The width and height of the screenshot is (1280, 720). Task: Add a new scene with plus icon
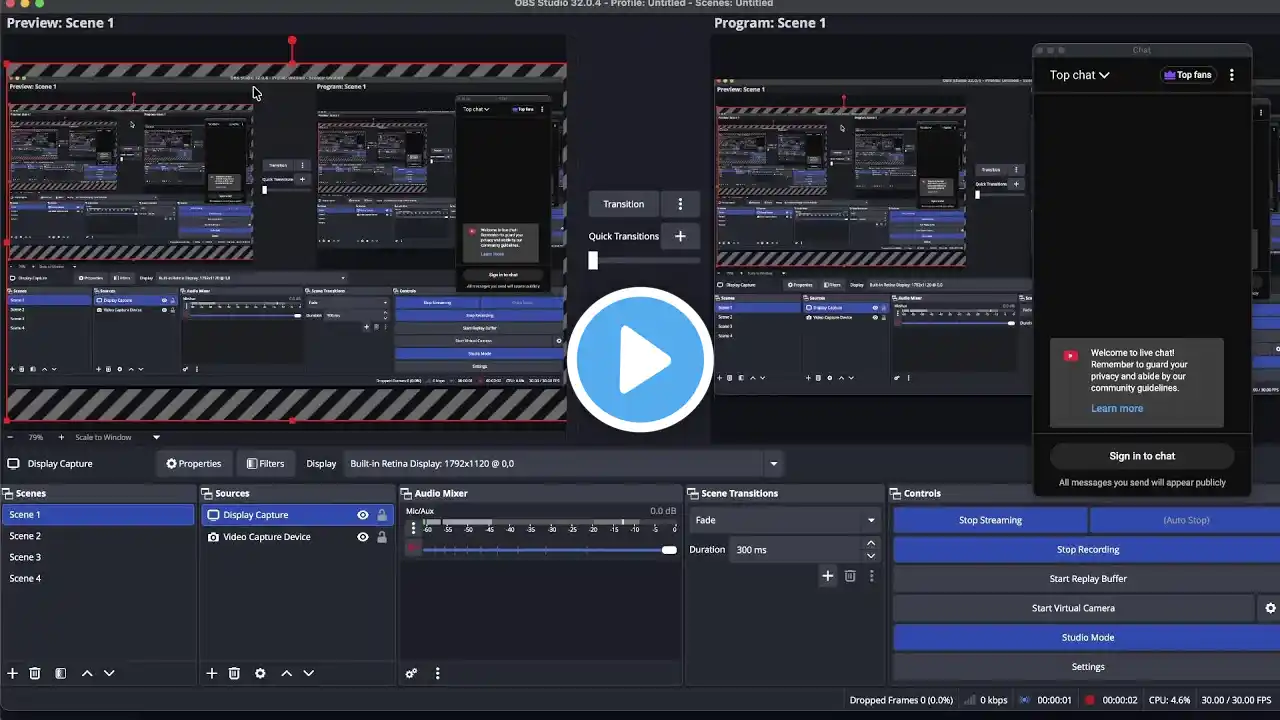13,673
